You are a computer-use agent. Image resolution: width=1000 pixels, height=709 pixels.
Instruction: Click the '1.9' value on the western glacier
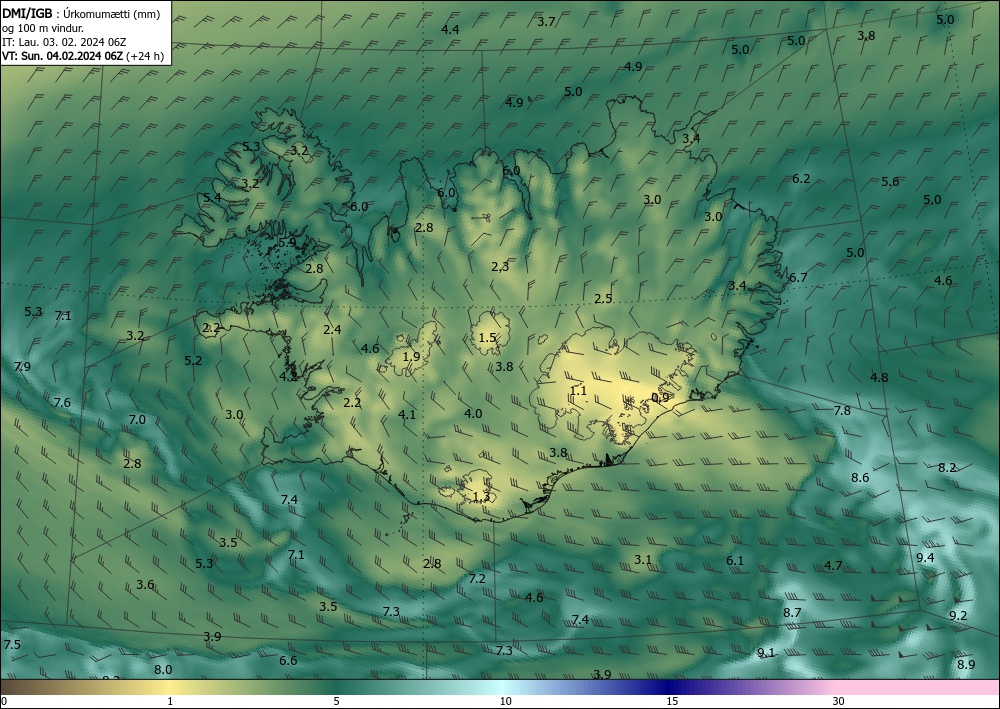click(412, 356)
